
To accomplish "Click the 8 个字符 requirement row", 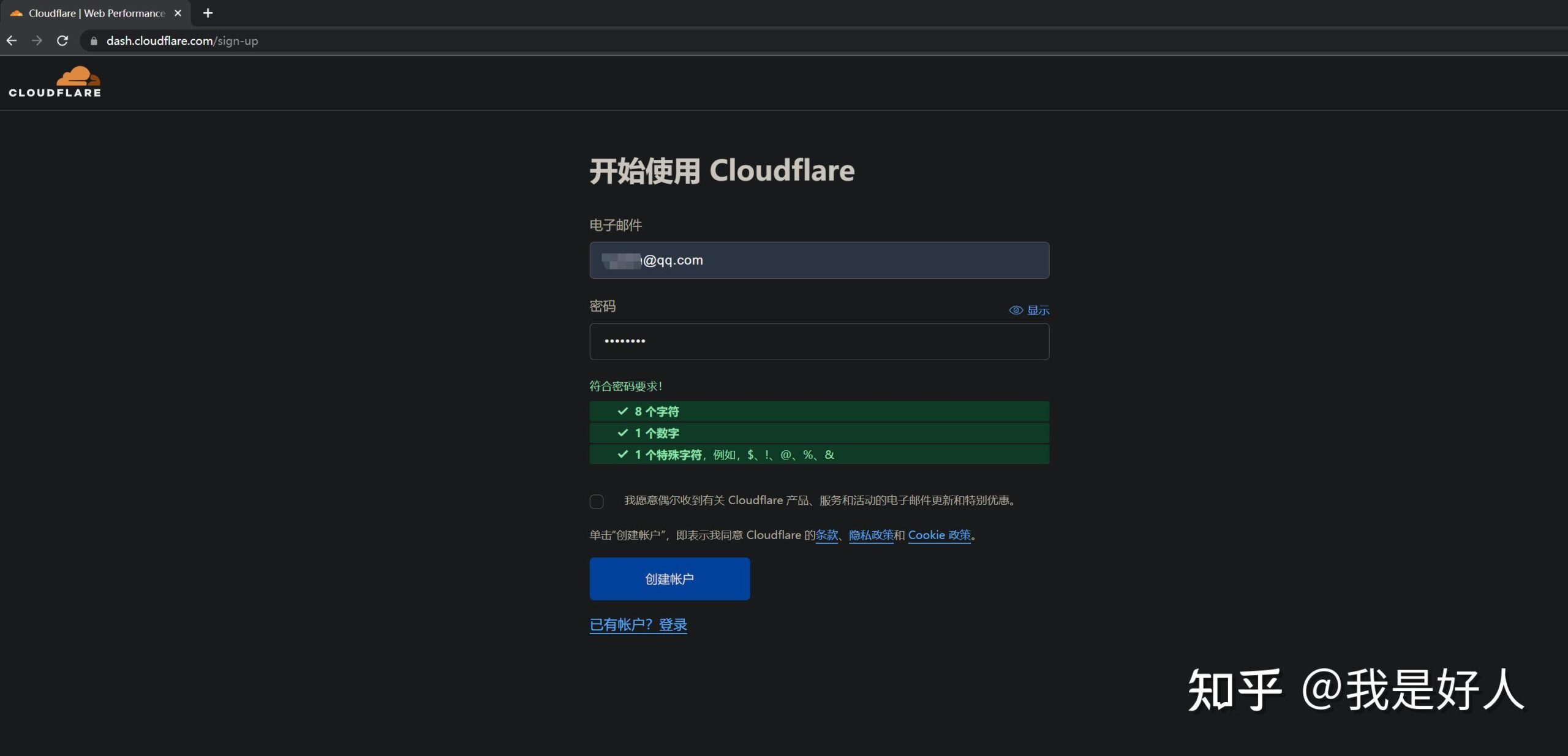I will tap(819, 411).
